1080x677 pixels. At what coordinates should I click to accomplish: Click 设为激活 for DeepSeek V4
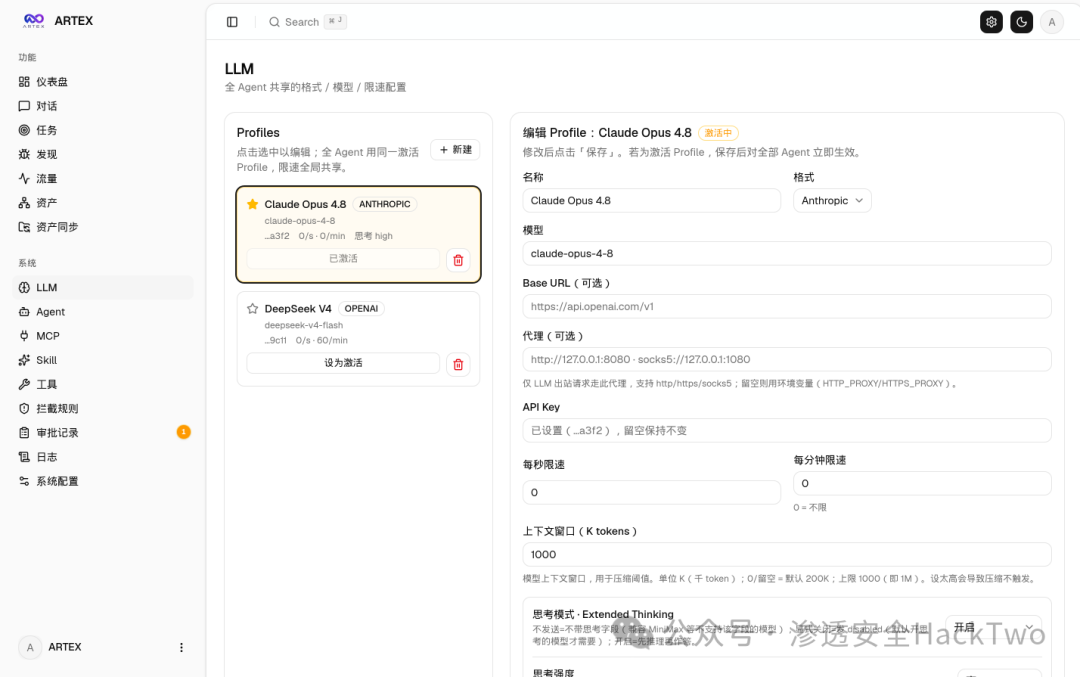(343, 363)
